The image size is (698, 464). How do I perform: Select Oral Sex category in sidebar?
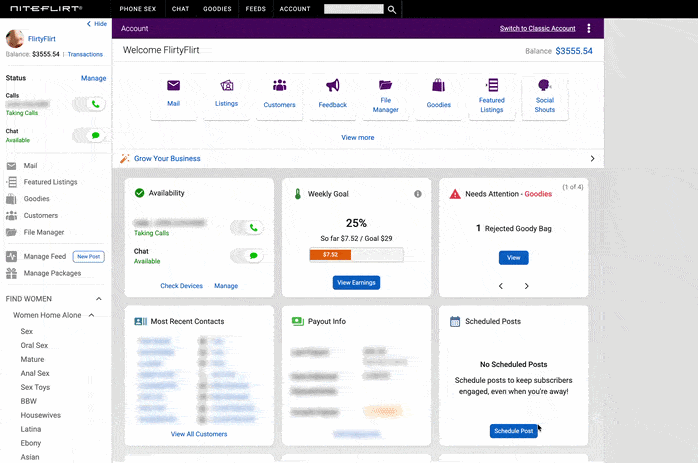tap(34, 346)
